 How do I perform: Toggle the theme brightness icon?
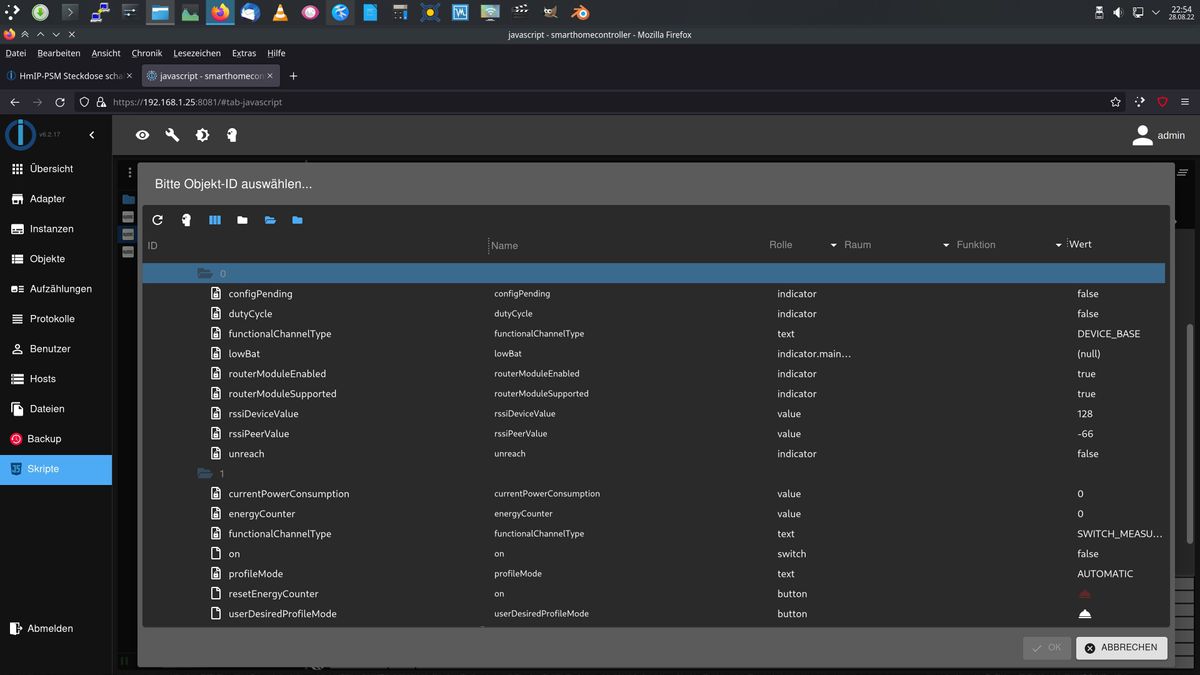(202, 135)
